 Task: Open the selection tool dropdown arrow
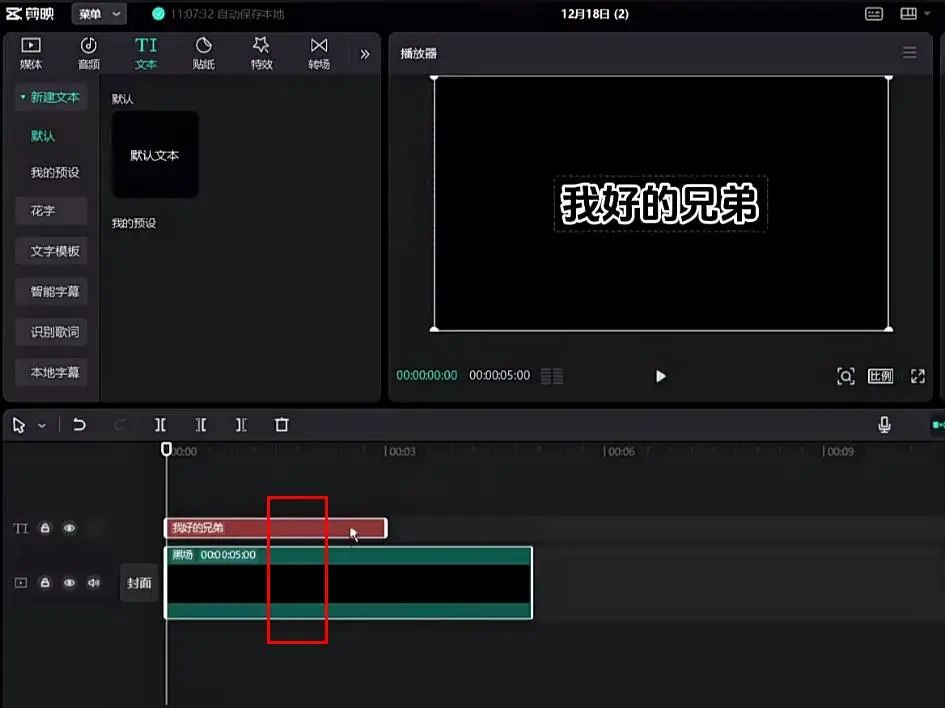(x=42, y=425)
